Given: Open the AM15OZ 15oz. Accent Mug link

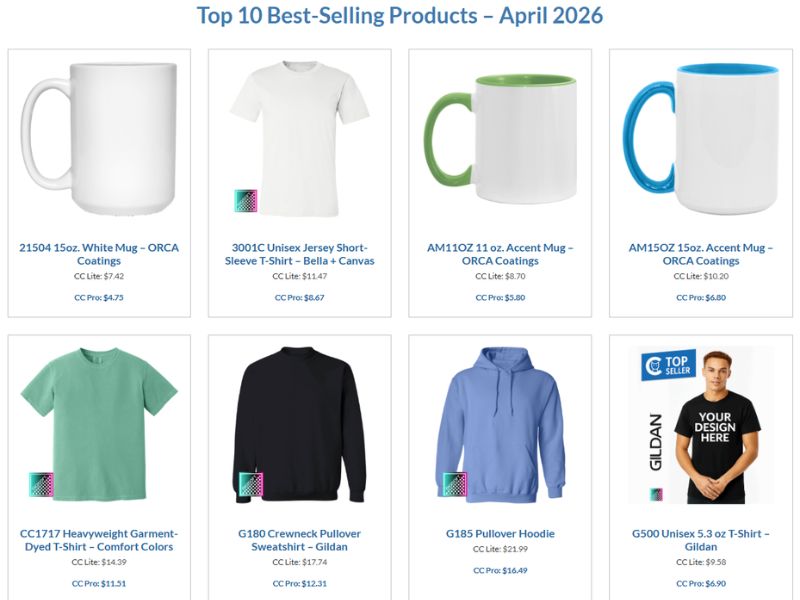Looking at the screenshot, I should 700,254.
